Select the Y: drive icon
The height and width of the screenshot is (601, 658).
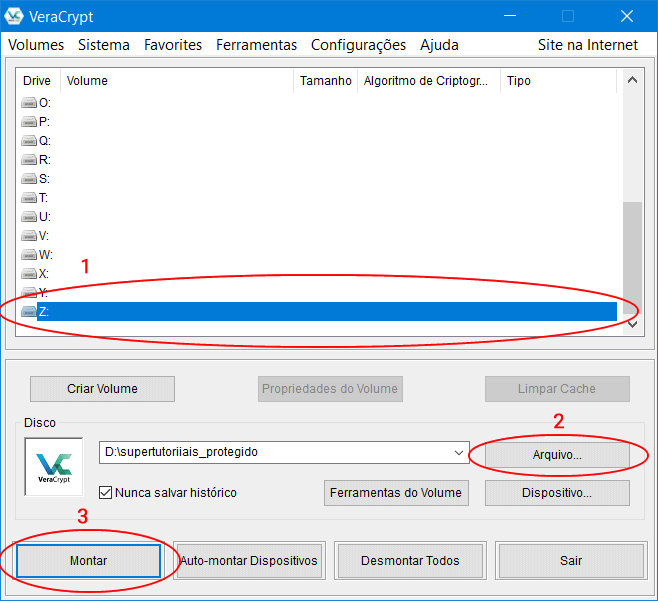29,293
